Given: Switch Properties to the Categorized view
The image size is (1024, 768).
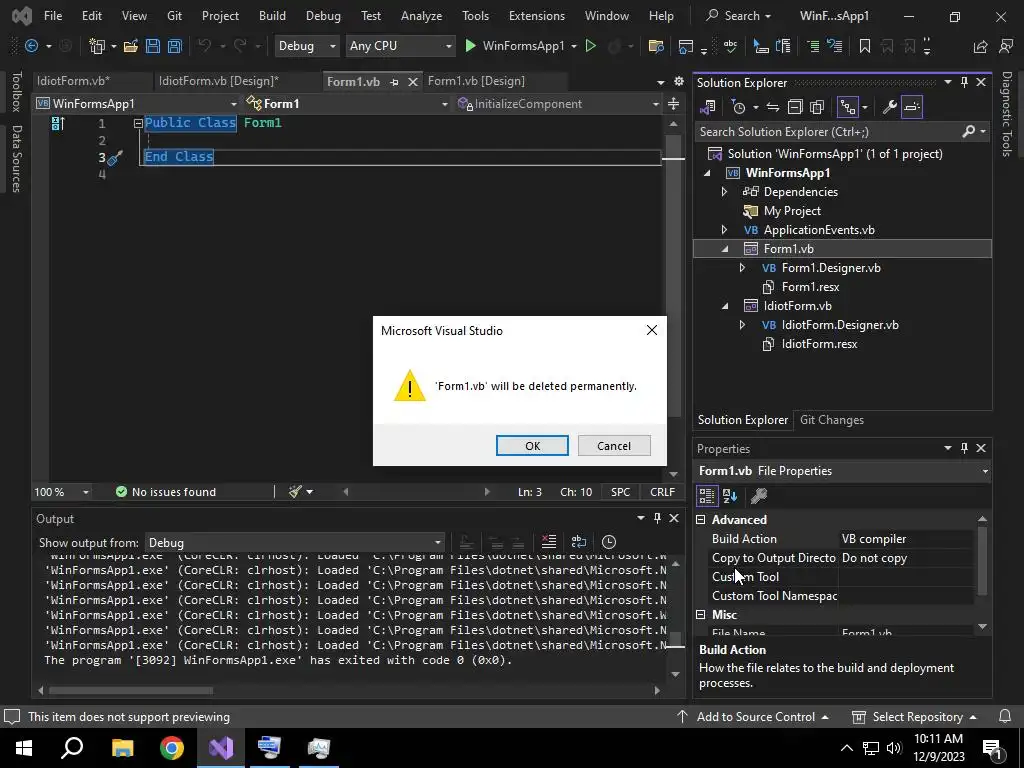Looking at the screenshot, I should coord(707,496).
